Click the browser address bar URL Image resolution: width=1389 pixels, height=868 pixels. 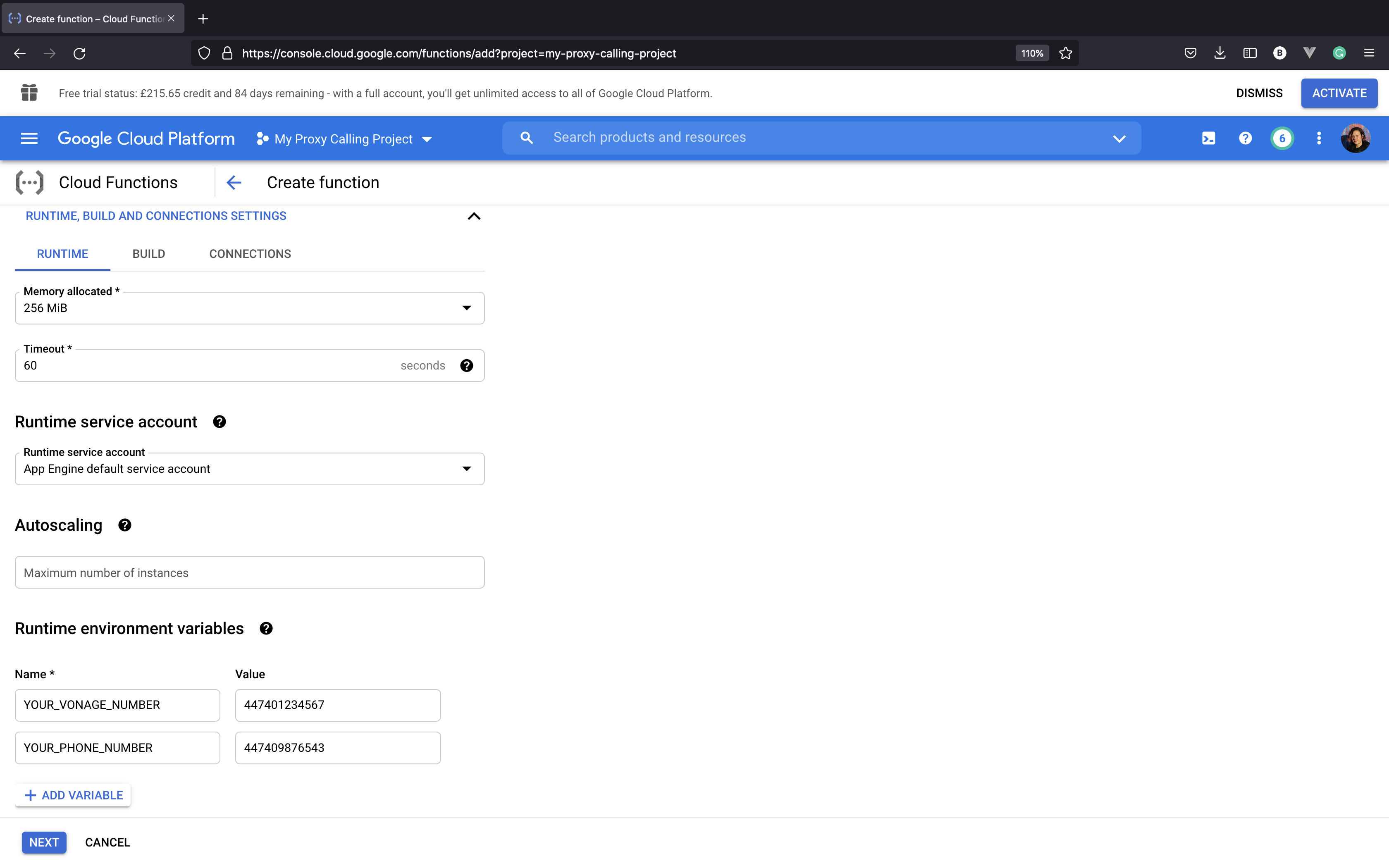(x=459, y=53)
